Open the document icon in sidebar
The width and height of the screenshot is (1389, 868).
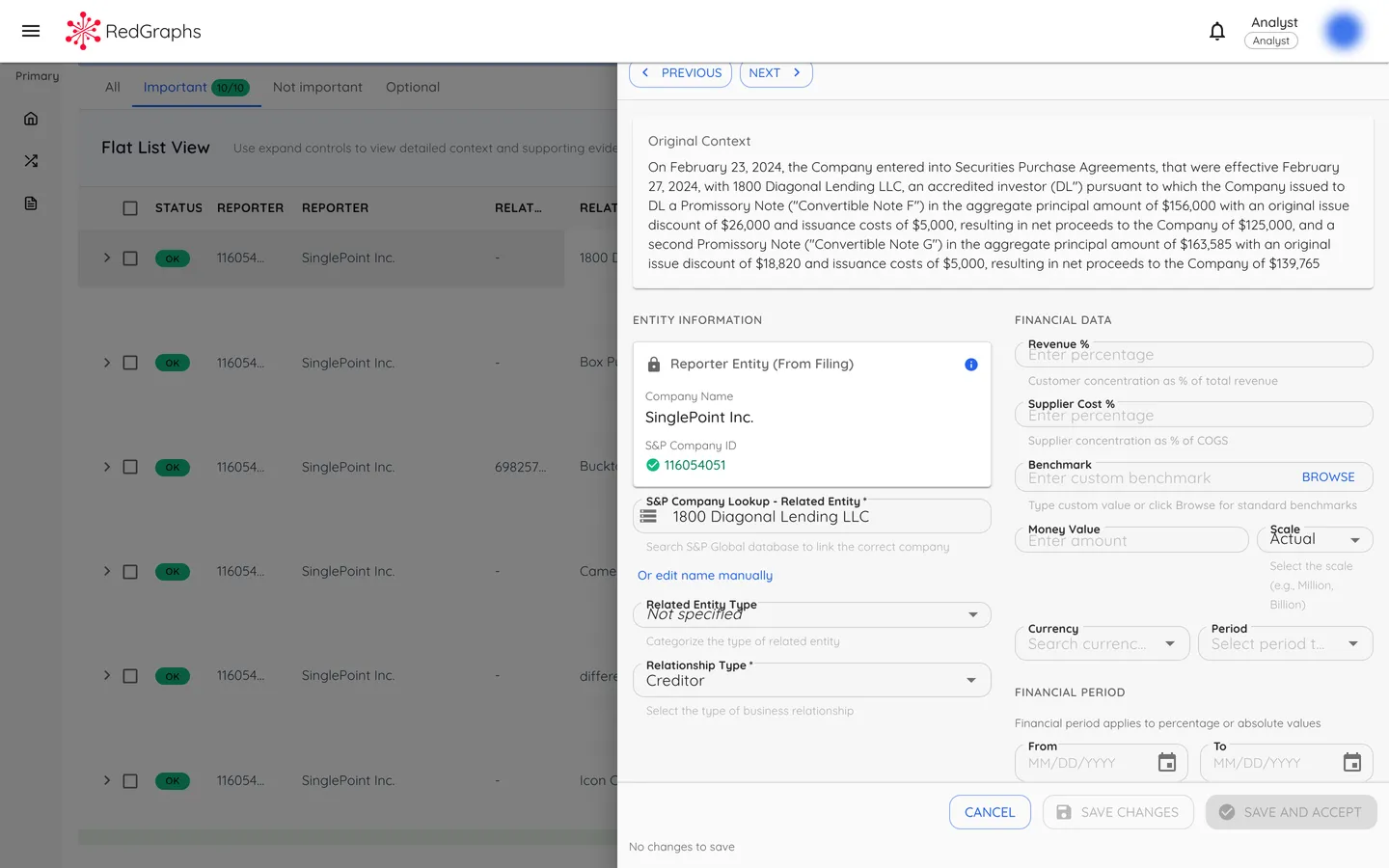coord(30,203)
